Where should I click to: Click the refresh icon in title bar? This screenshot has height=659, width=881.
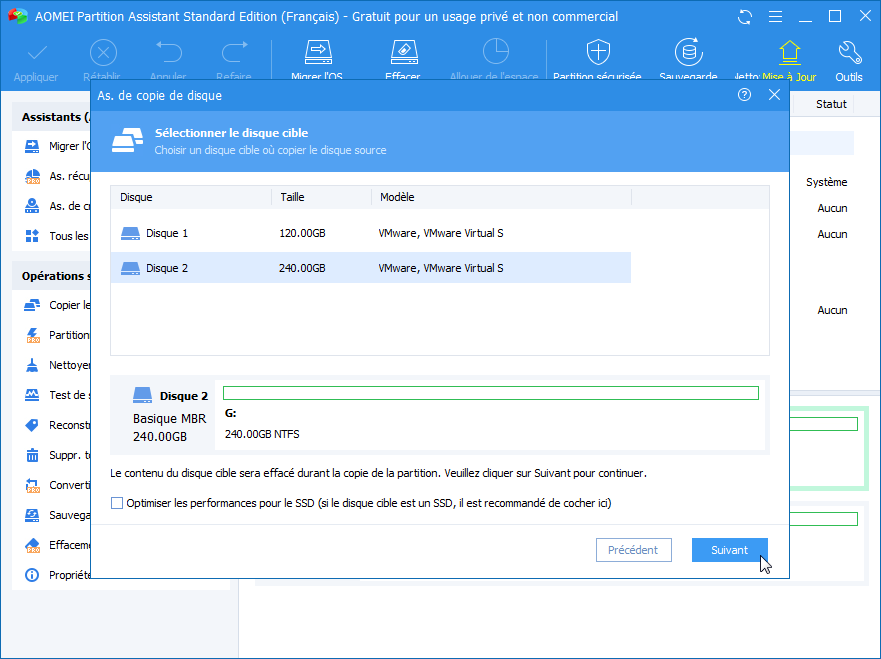[744, 17]
